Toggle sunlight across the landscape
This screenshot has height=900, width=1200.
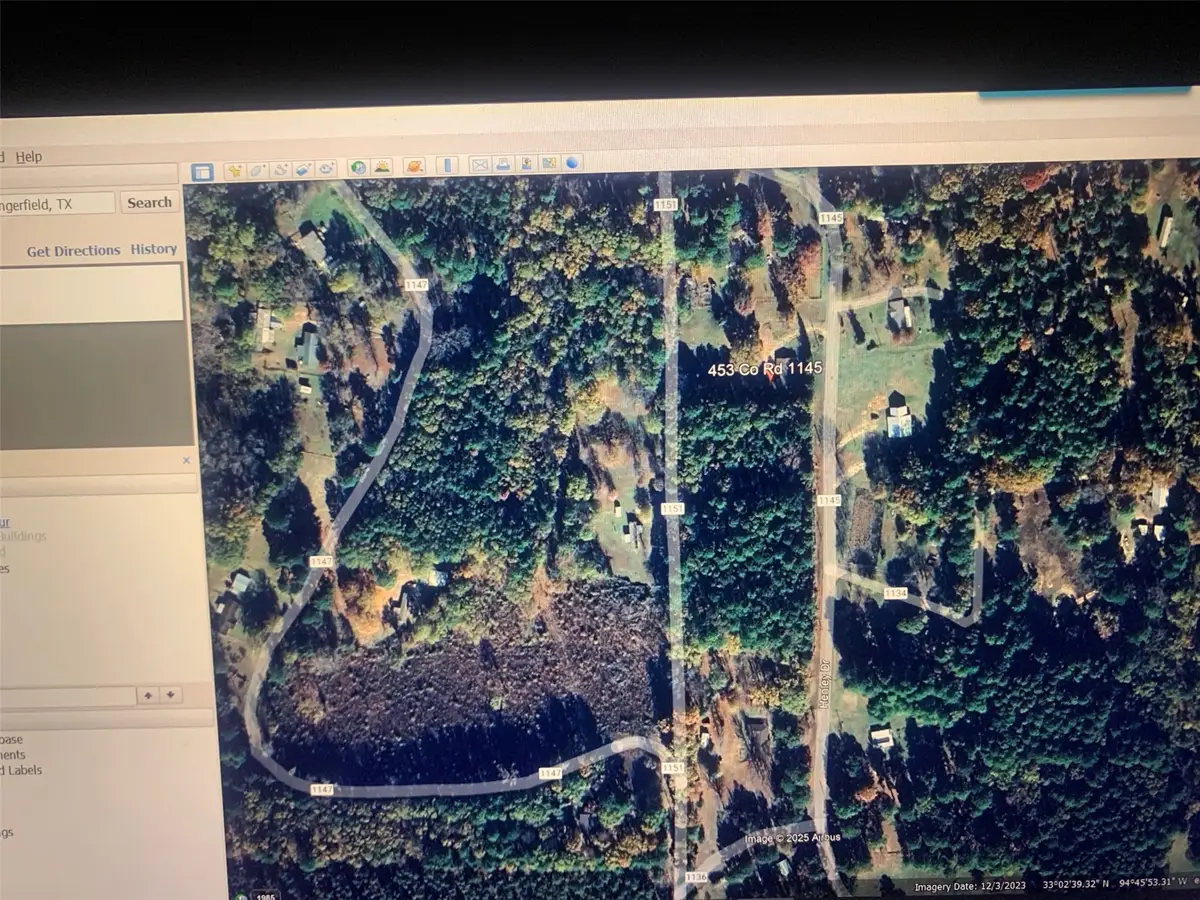point(381,170)
